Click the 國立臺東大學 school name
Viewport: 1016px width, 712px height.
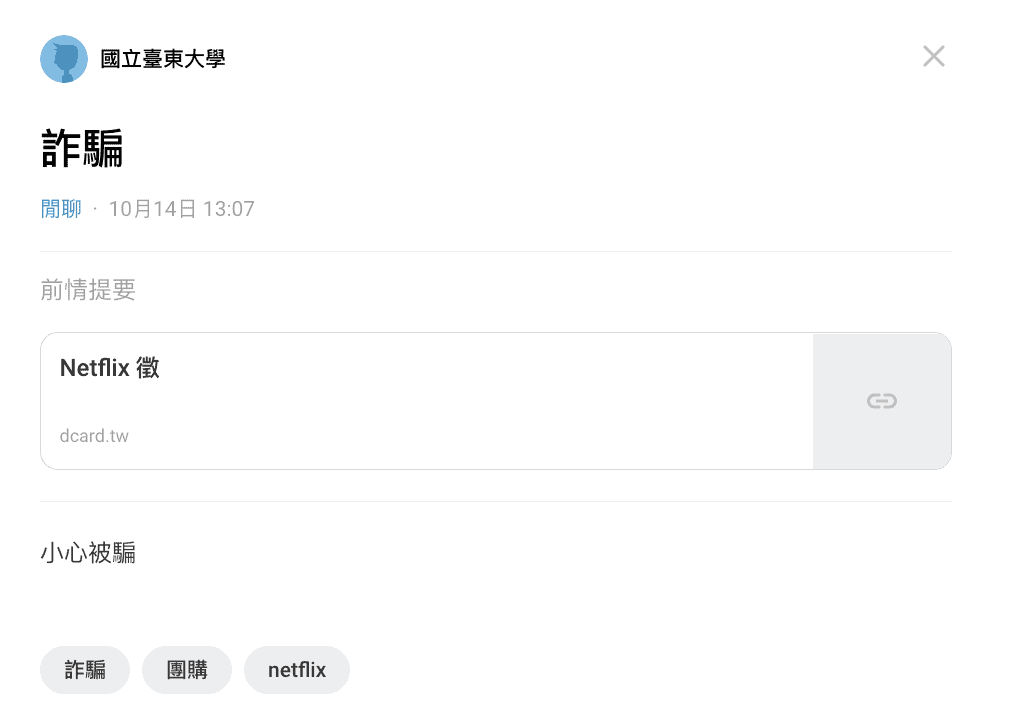163,59
